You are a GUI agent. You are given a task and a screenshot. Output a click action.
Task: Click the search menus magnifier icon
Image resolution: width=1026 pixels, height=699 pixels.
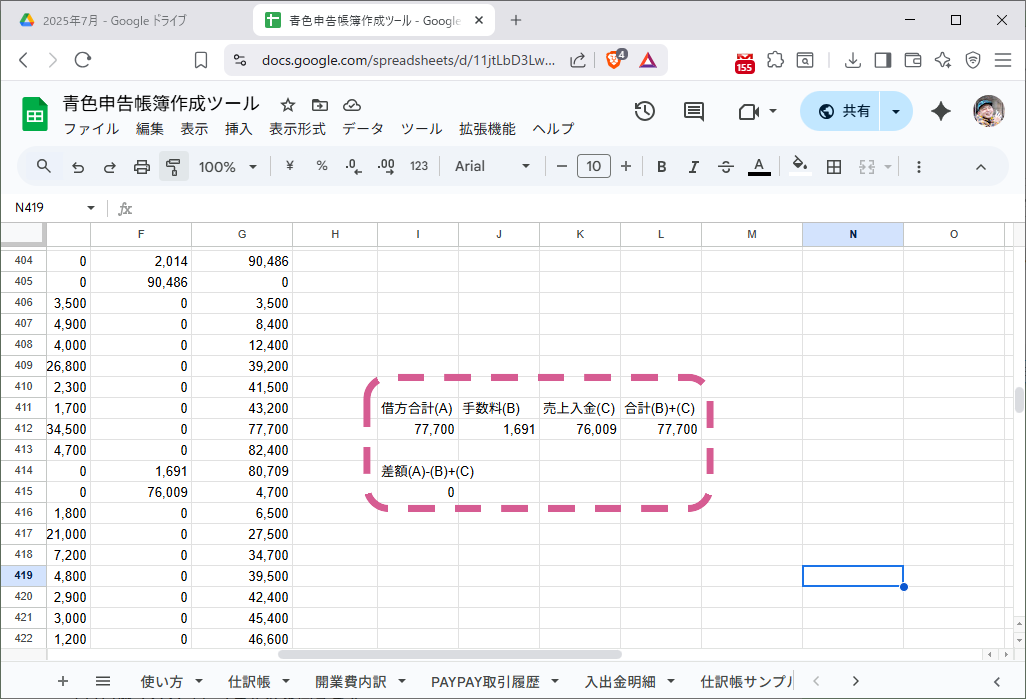pos(44,166)
